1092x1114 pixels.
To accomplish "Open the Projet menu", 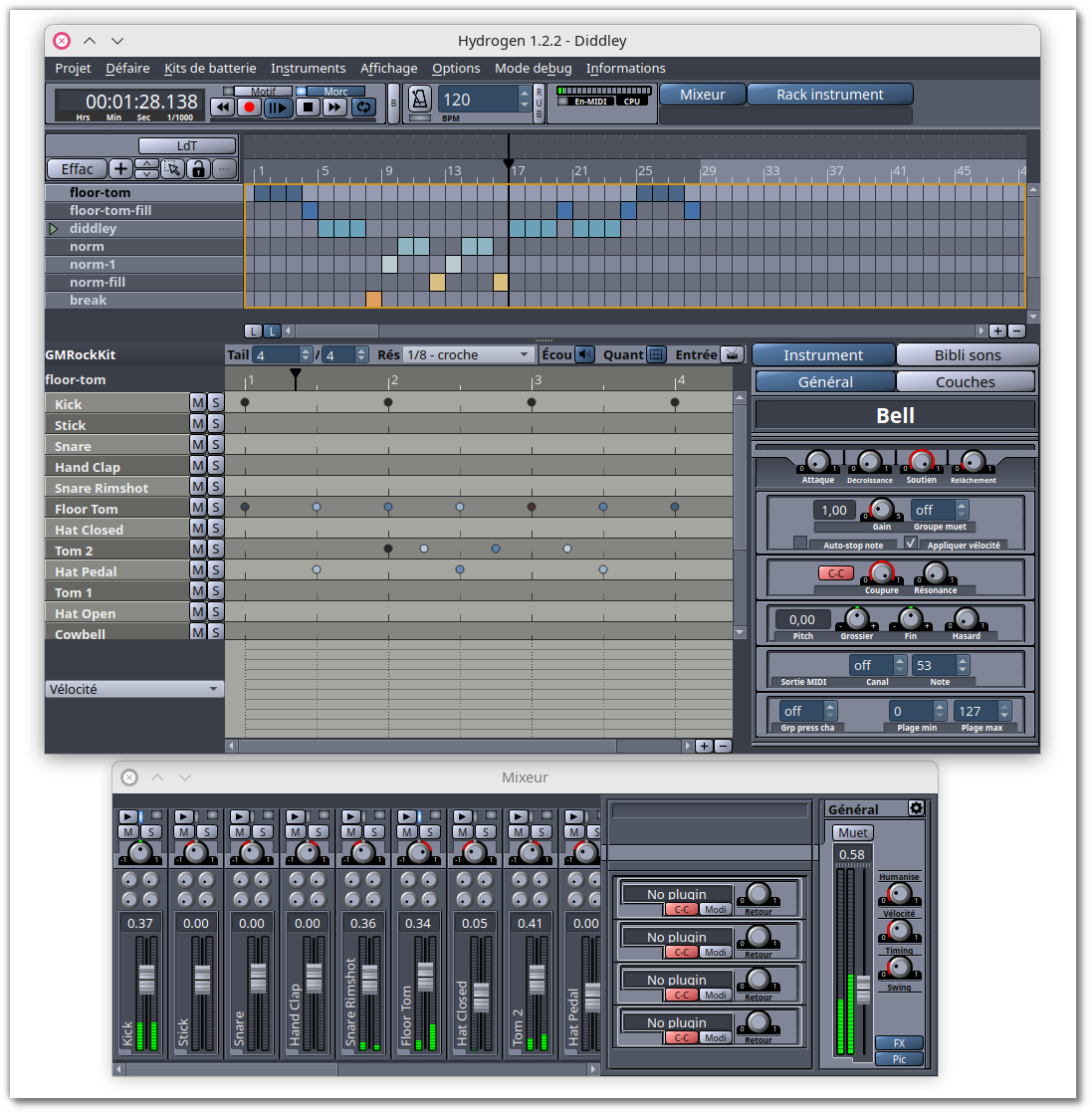I will pyautogui.click(x=74, y=69).
